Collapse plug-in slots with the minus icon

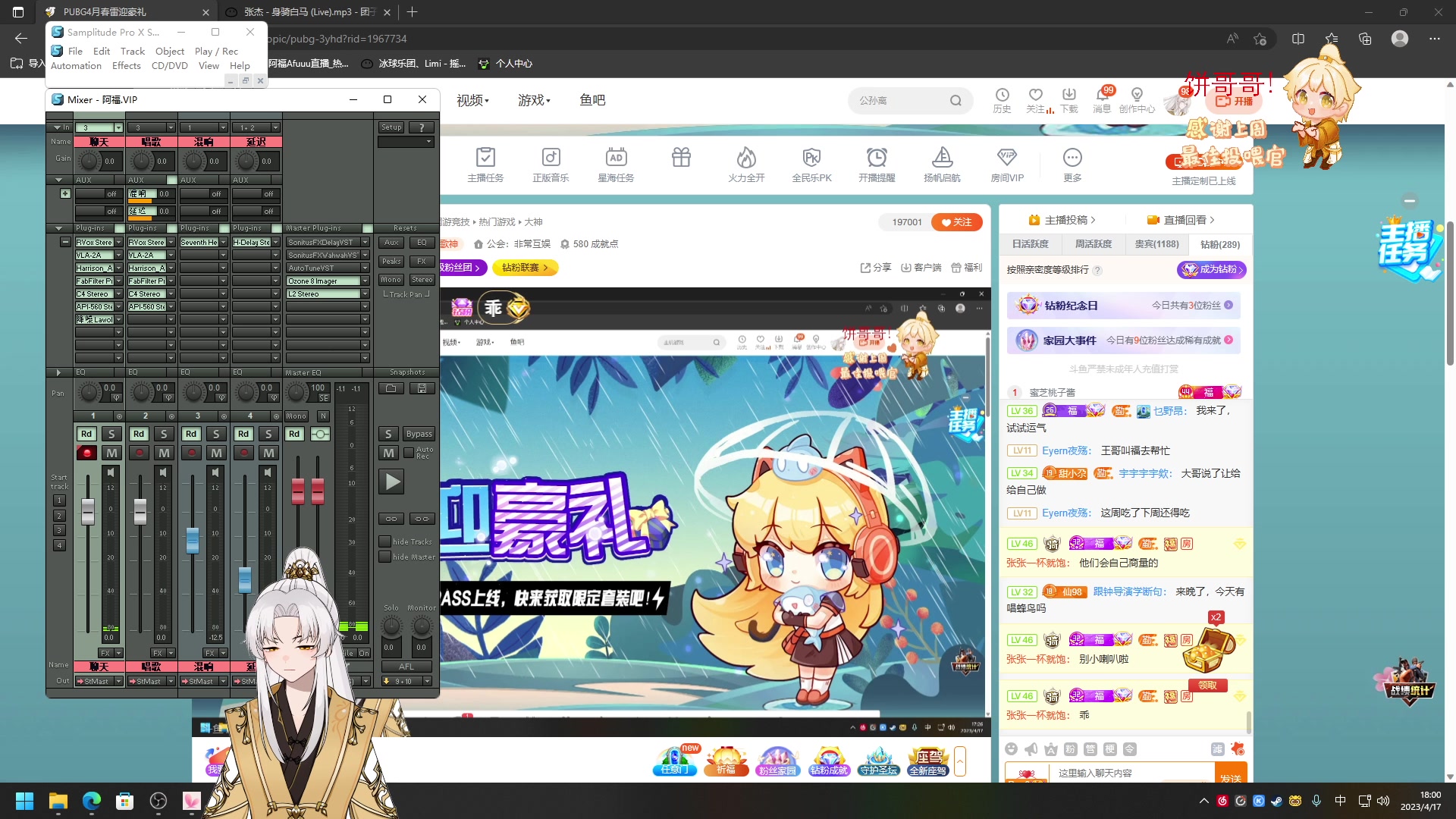coord(65,242)
